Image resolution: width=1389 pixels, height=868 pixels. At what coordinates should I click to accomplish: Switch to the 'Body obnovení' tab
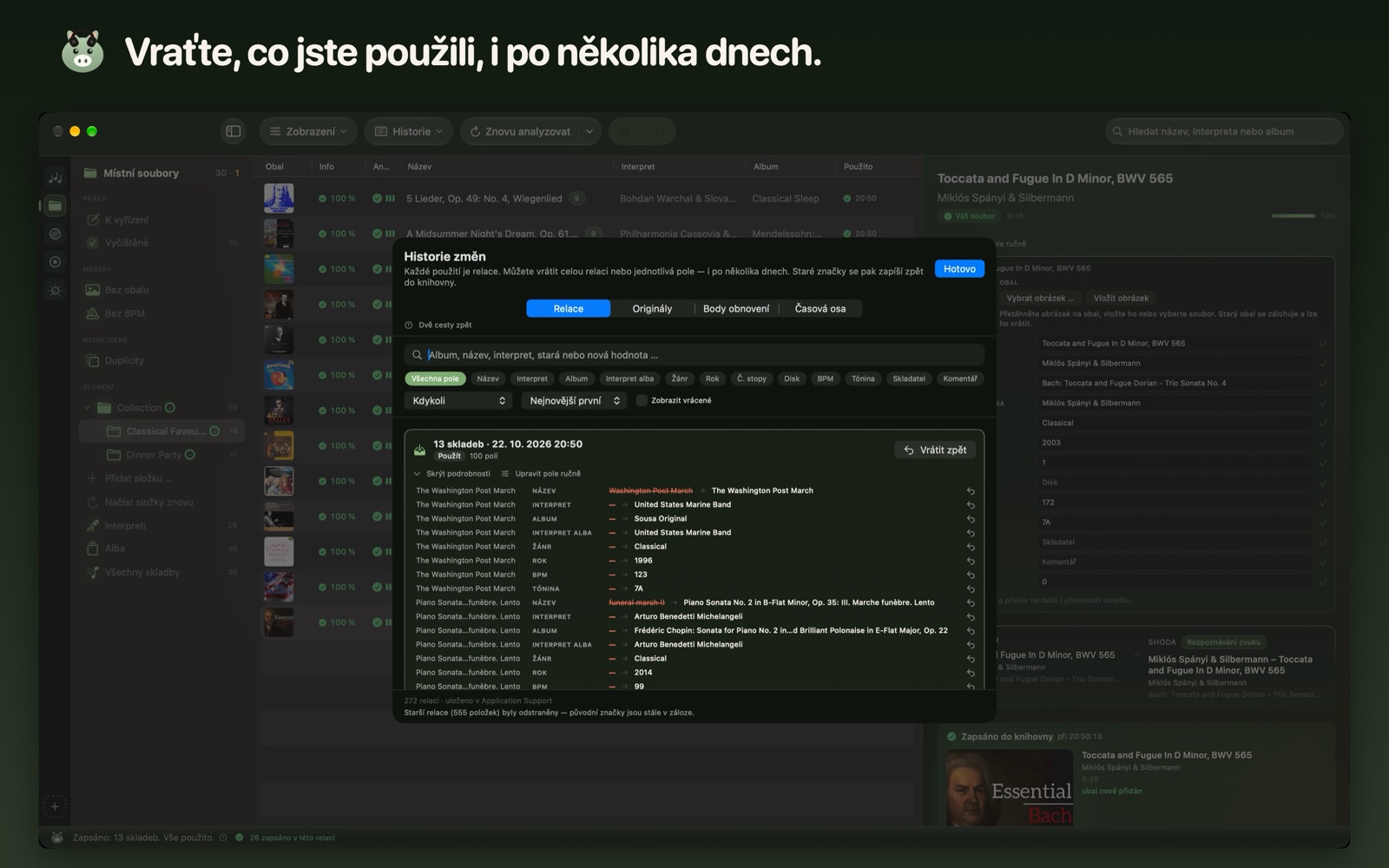pyautogui.click(x=736, y=309)
